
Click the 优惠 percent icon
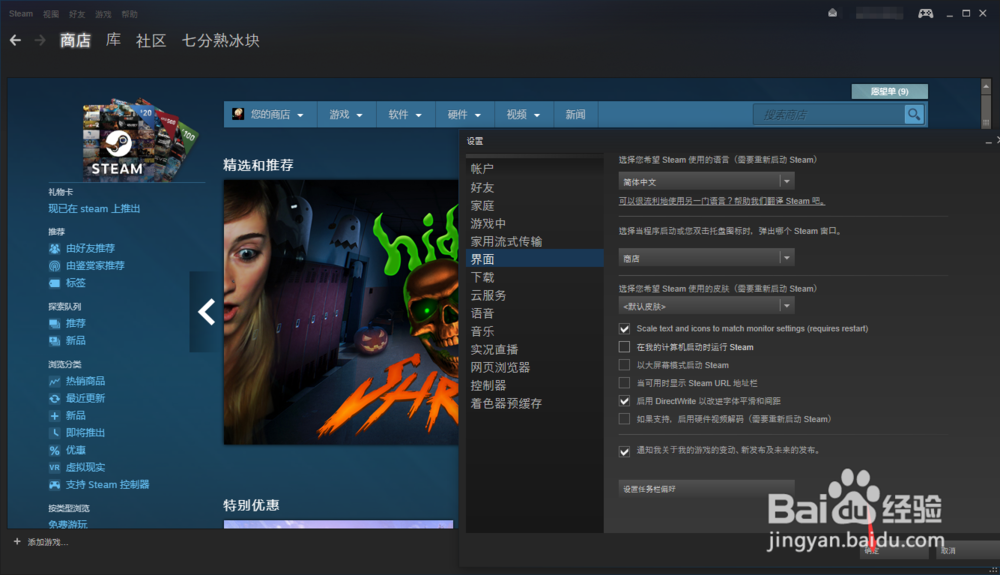(x=55, y=450)
